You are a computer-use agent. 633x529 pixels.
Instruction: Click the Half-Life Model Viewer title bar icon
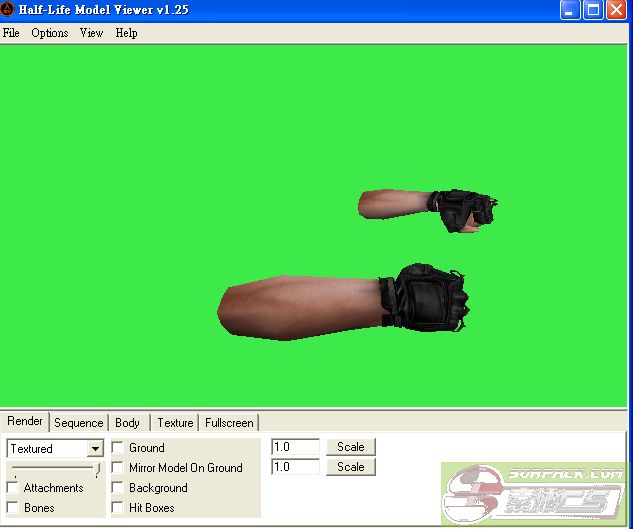coord(7,9)
